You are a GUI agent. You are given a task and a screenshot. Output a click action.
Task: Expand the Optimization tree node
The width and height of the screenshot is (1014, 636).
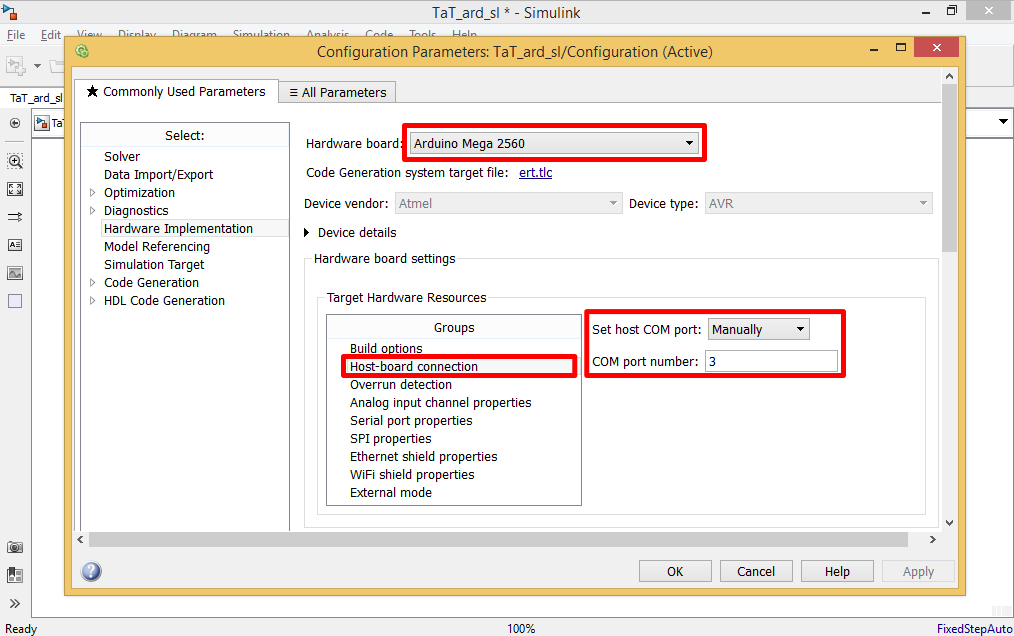pos(92,193)
